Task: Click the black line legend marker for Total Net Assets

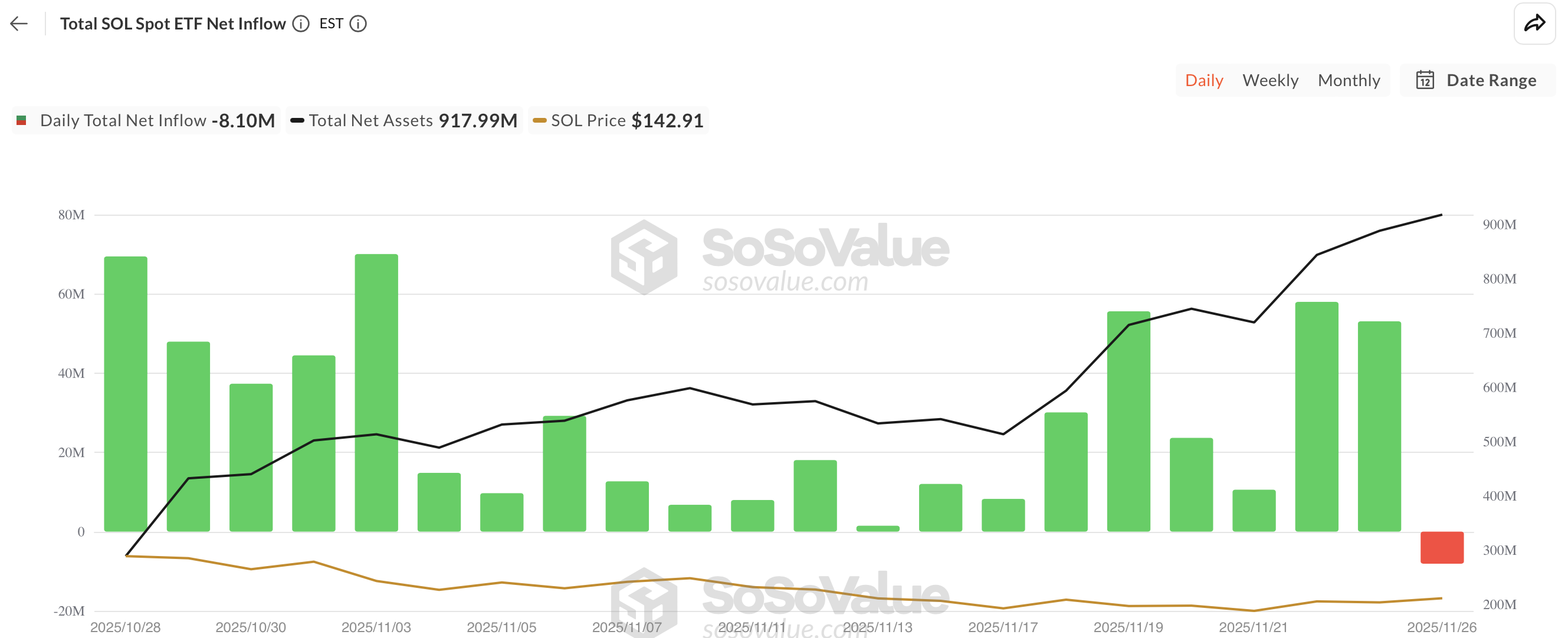Action: (x=299, y=120)
